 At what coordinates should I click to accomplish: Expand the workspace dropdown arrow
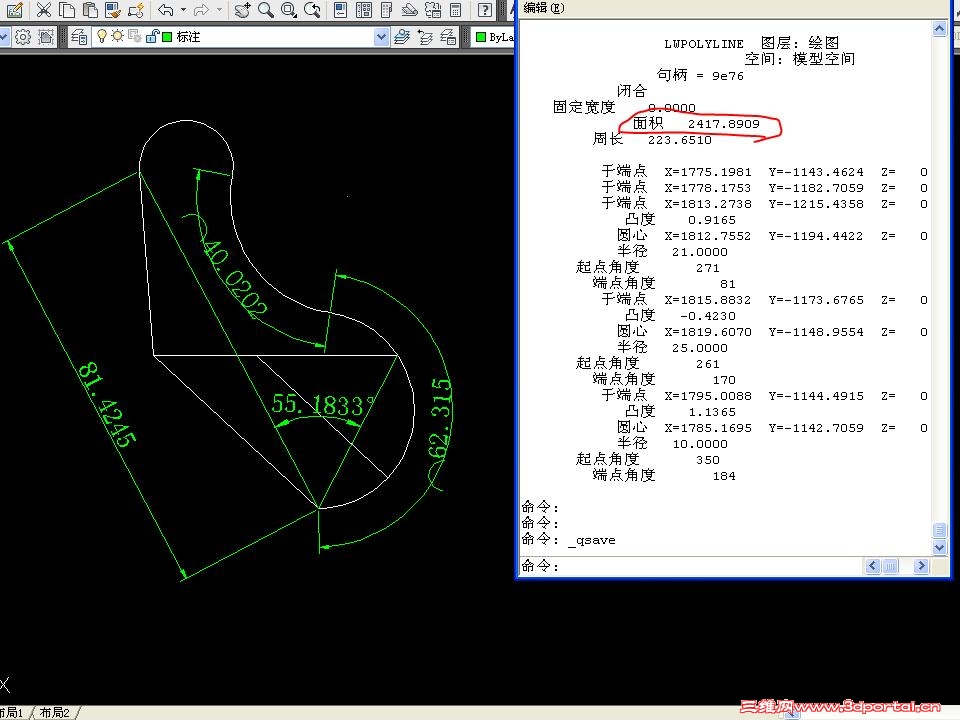4,37
